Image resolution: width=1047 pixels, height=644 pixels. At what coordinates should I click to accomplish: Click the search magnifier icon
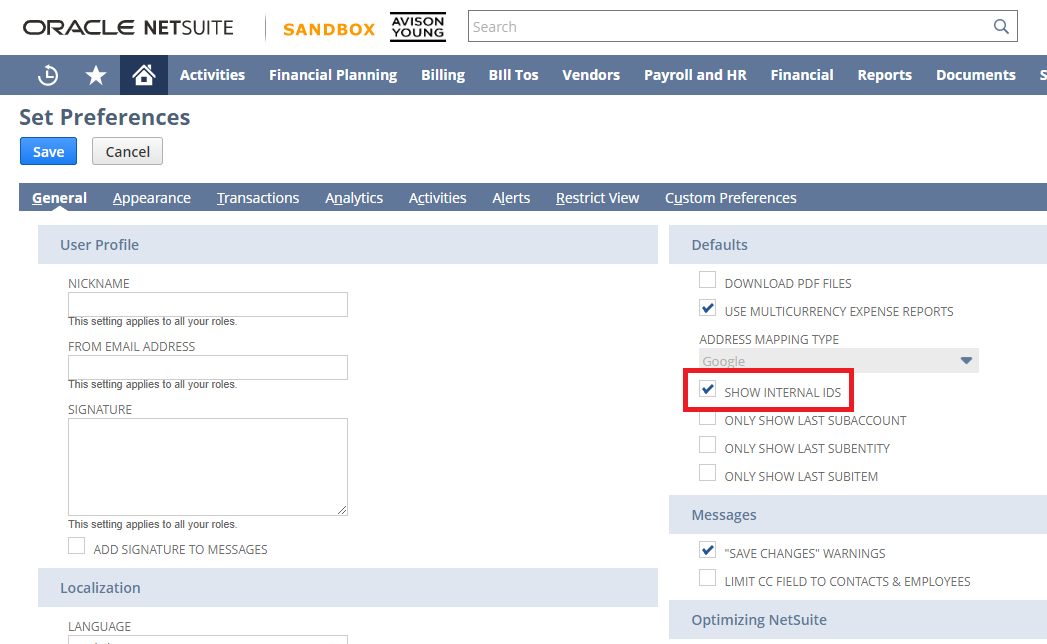click(1001, 27)
